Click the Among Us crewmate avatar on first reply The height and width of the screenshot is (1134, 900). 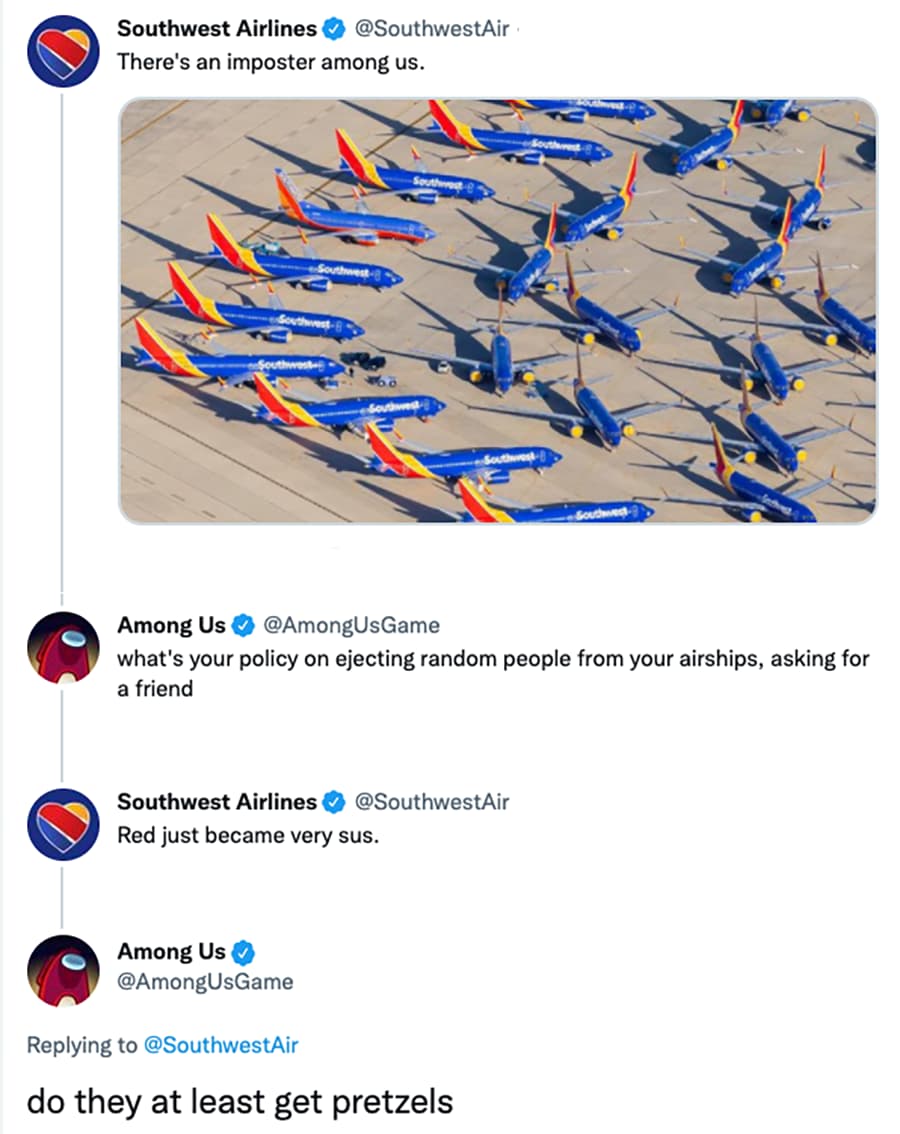(62, 647)
